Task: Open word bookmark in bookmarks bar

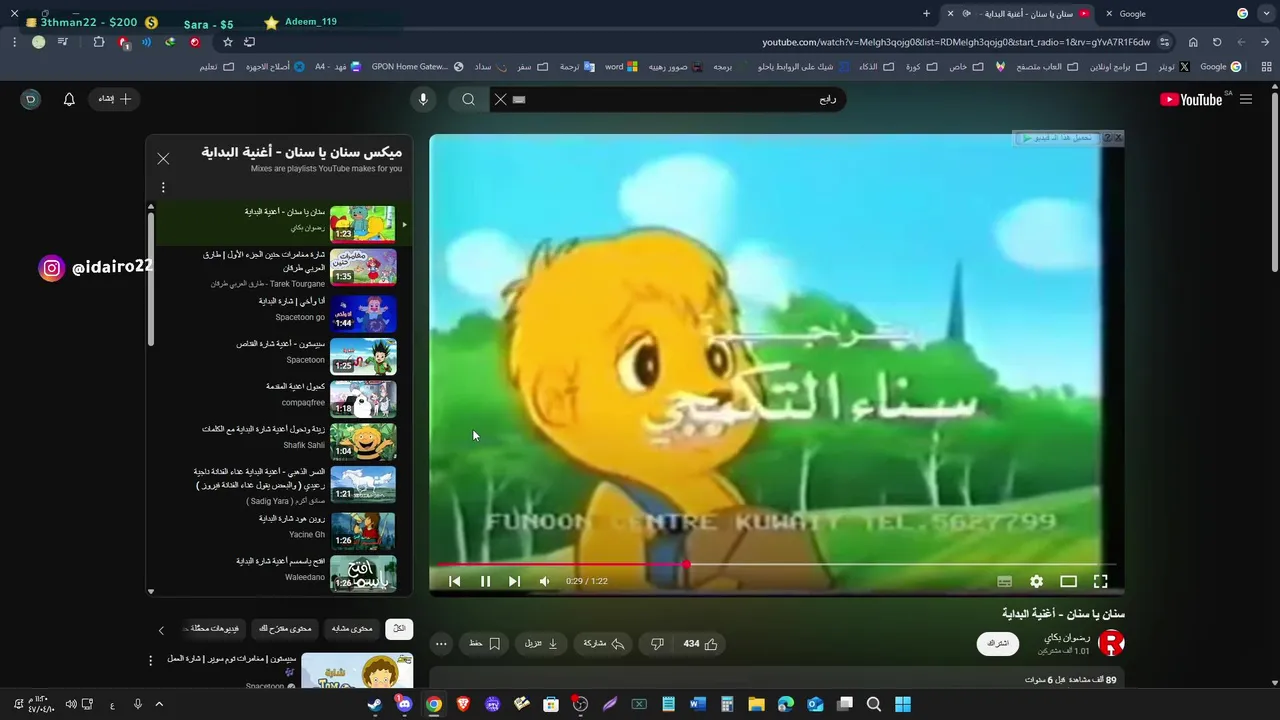Action: tap(621, 67)
